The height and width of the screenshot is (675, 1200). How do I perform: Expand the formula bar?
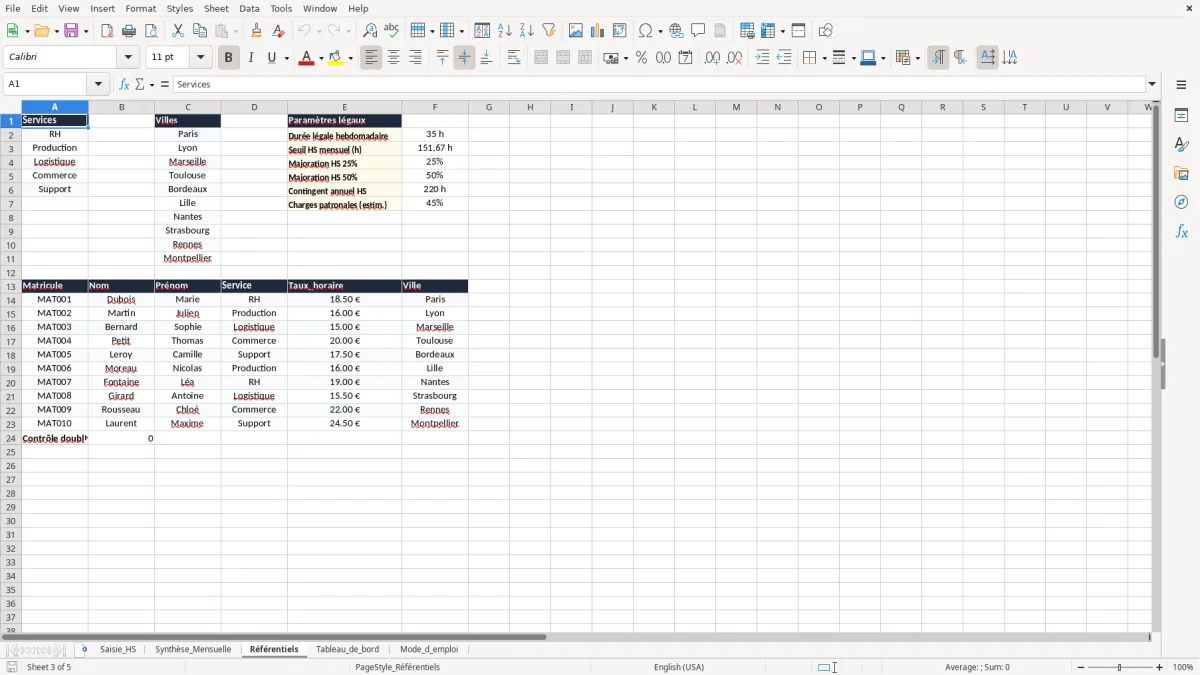point(1152,85)
